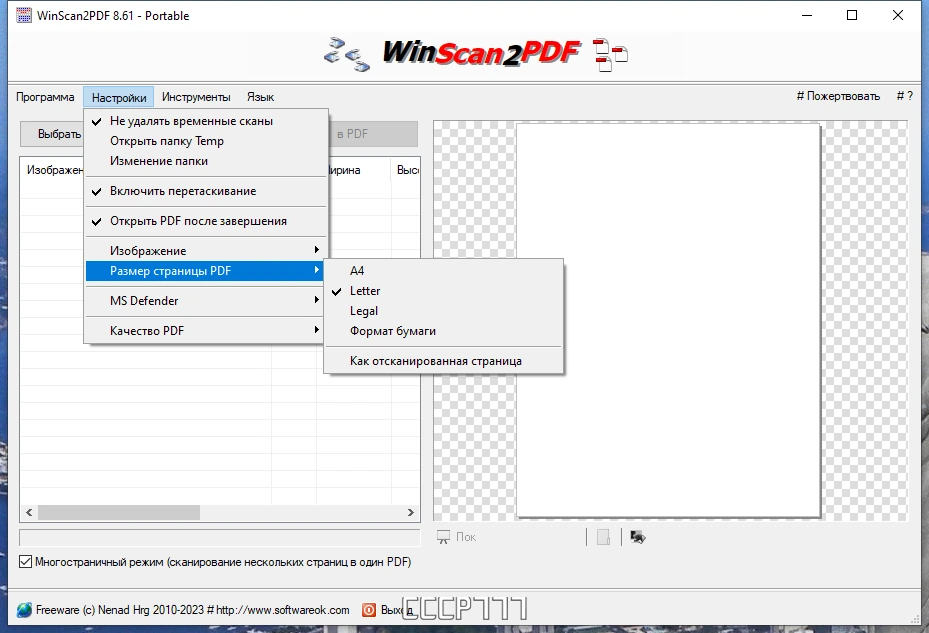Expand the Изображение submenu
The height and width of the screenshot is (633, 929).
(206, 251)
